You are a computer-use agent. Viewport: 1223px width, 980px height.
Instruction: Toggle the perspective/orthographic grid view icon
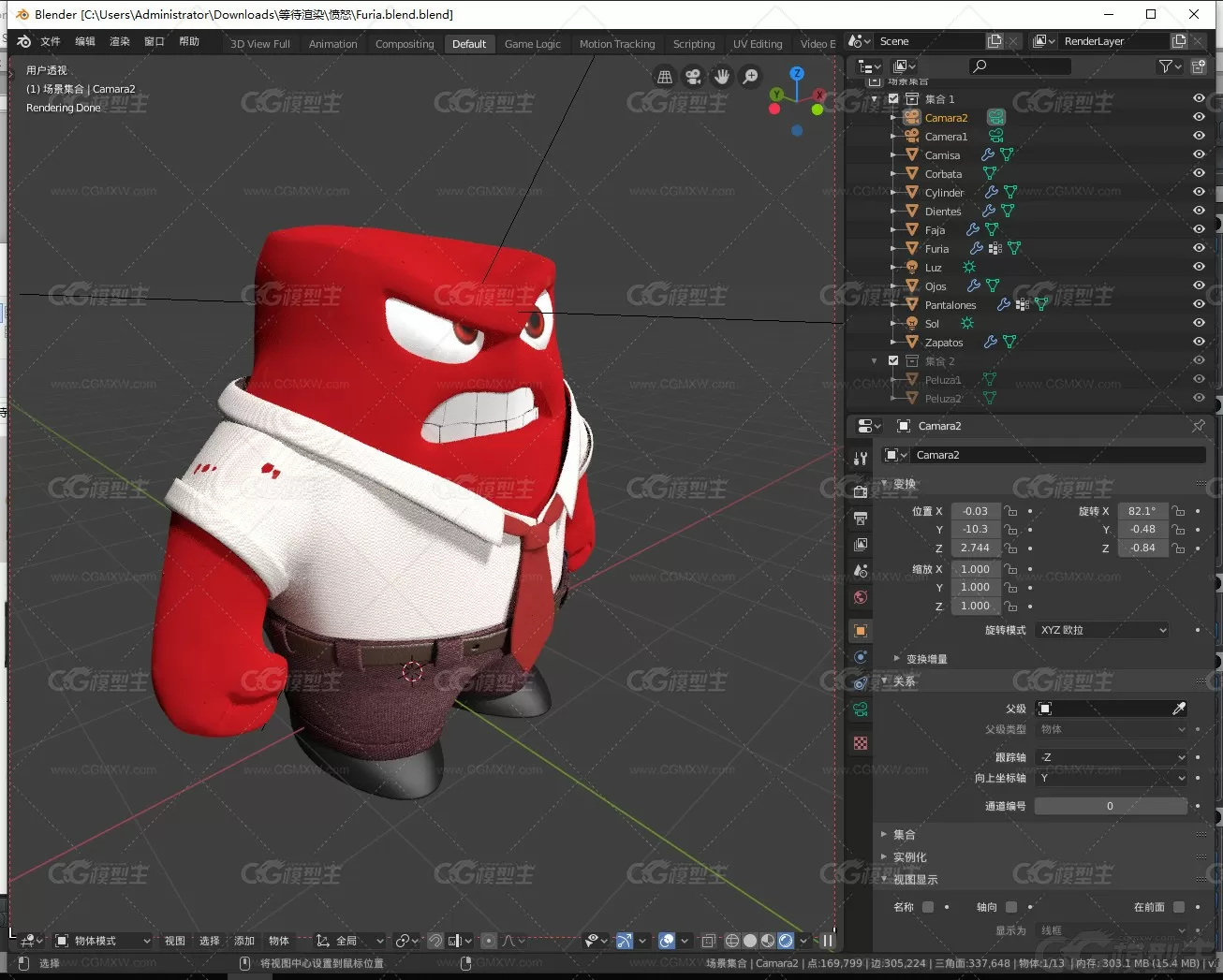665,77
